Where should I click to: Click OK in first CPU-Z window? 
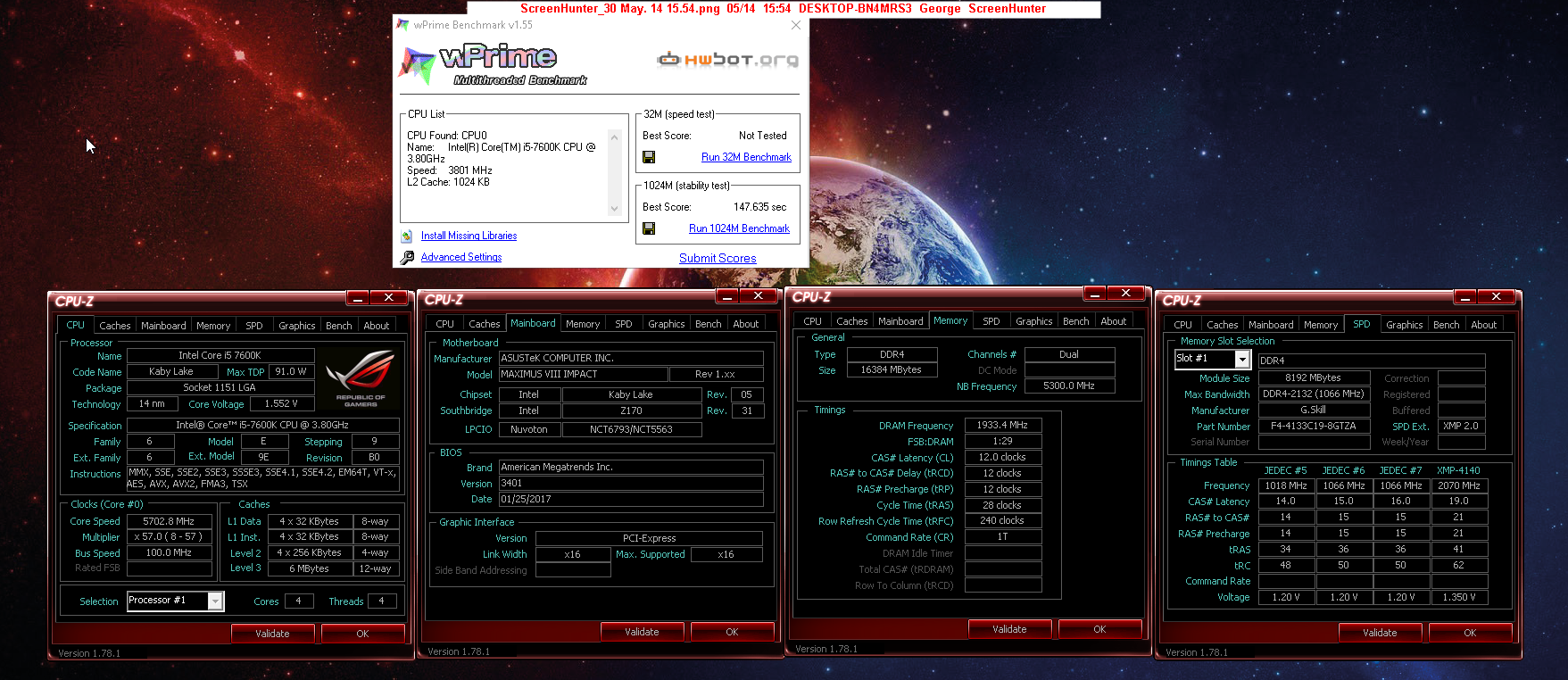[362, 634]
